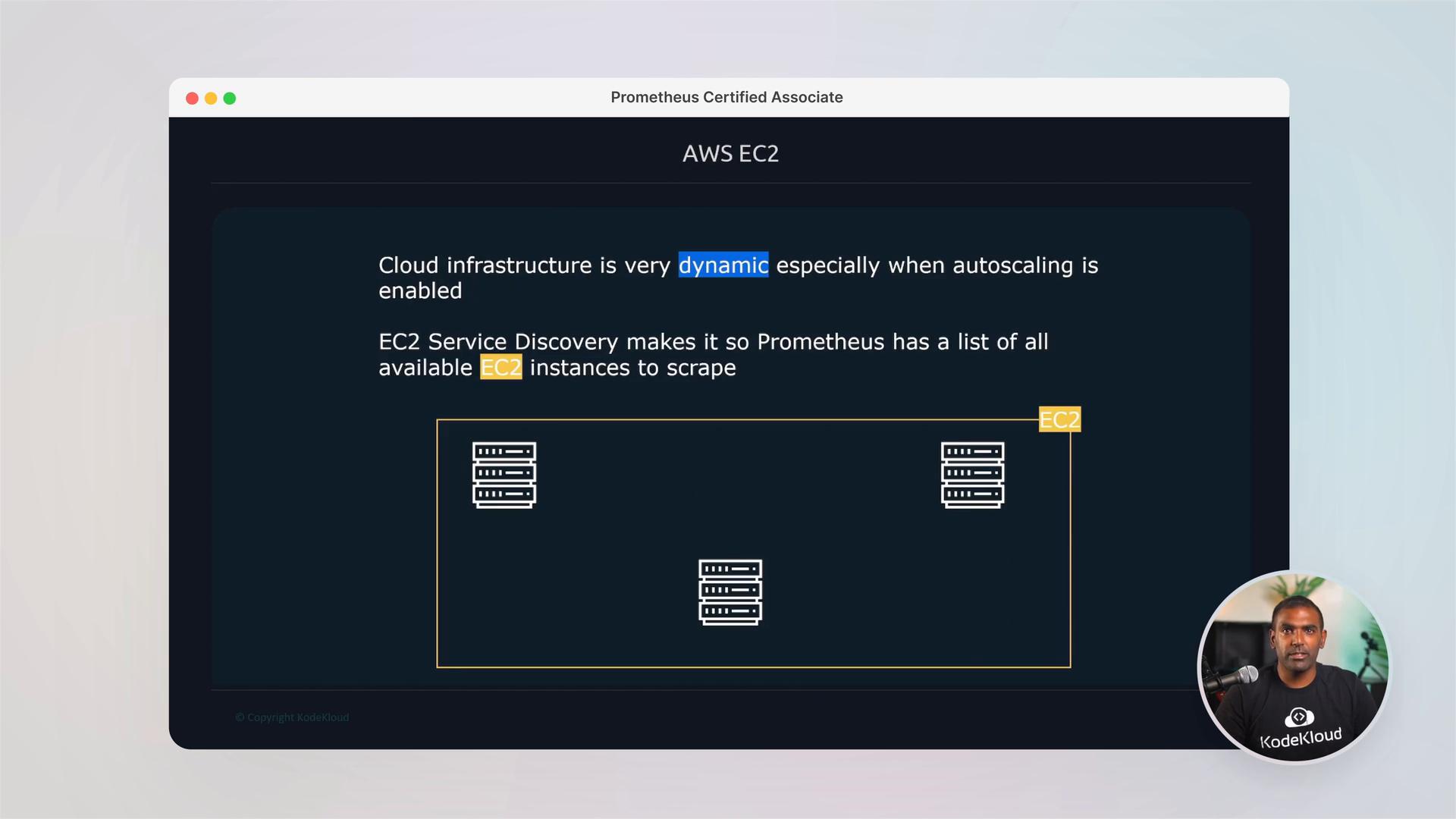Click the top-right server rack icon

[973, 475]
